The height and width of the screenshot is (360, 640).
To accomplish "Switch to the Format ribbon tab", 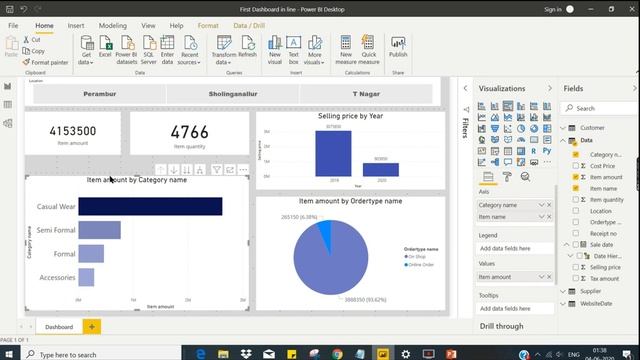I will (x=208, y=25).
